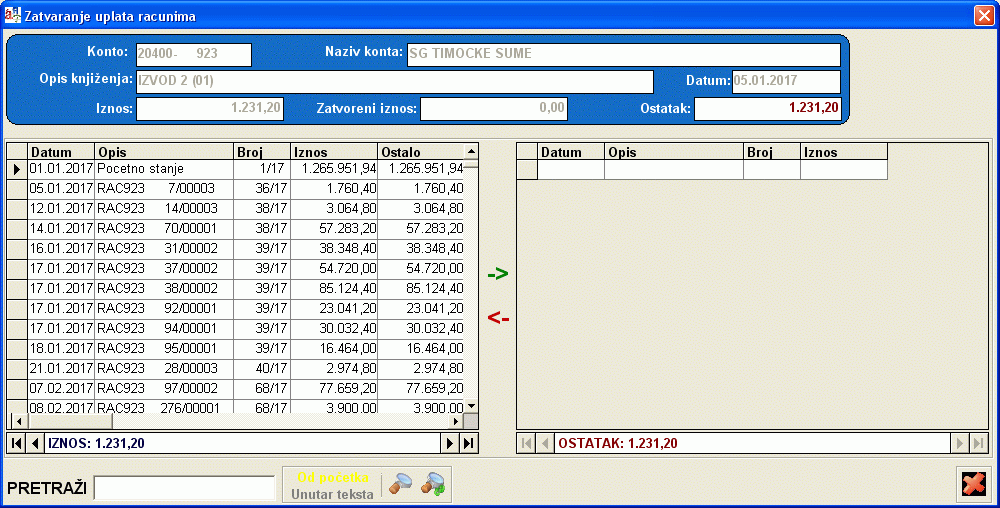The height and width of the screenshot is (508, 1000).
Task: Click the red move-left arrow
Action: 498,317
